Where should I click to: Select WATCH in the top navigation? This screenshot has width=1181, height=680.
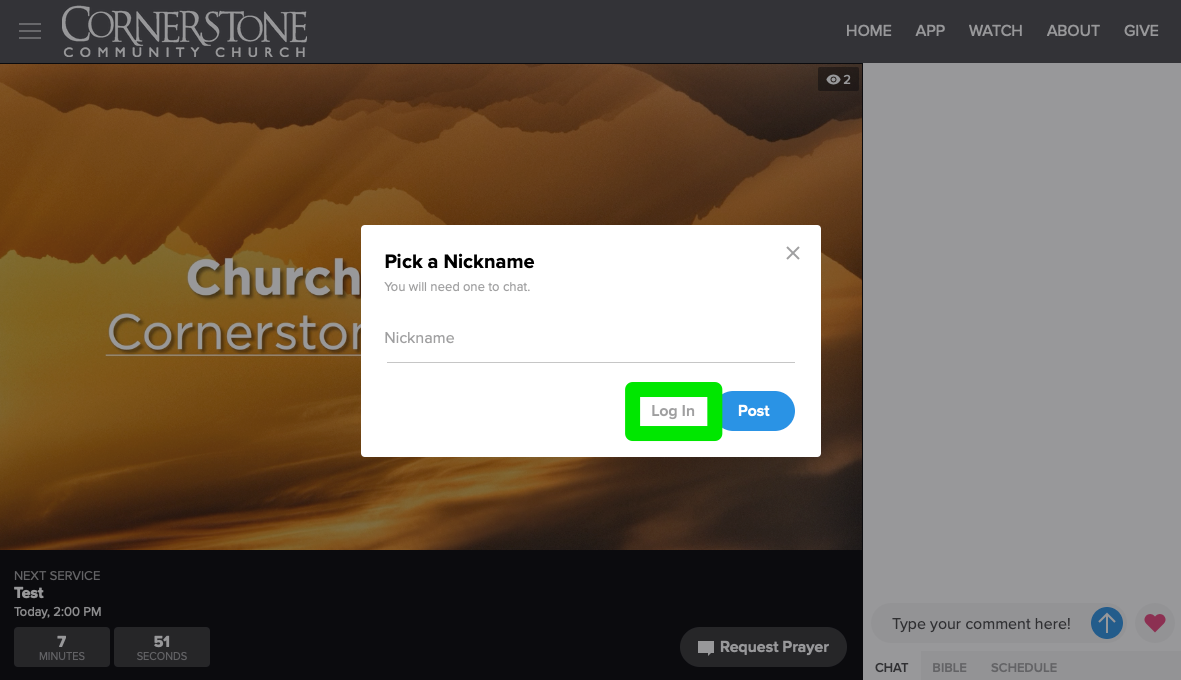(995, 31)
